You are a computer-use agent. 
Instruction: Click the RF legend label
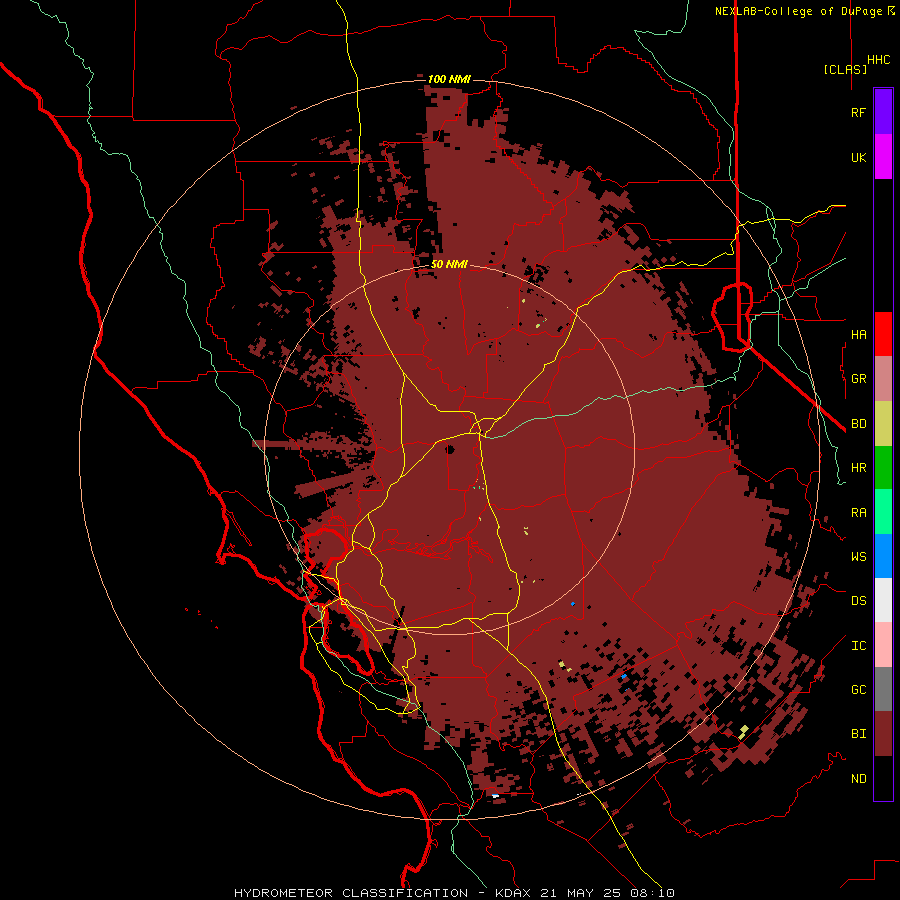tap(858, 112)
